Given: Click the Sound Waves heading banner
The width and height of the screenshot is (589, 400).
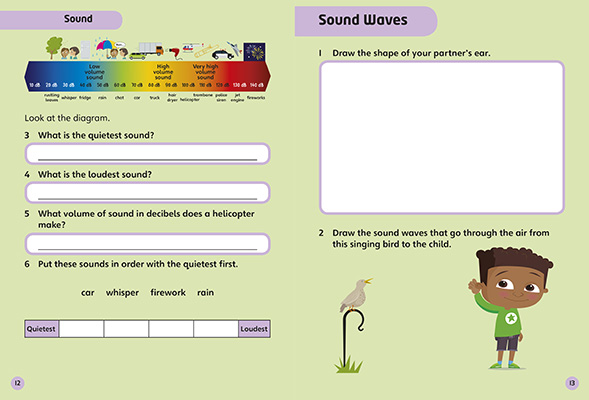Looking at the screenshot, I should pyautogui.click(x=366, y=21).
